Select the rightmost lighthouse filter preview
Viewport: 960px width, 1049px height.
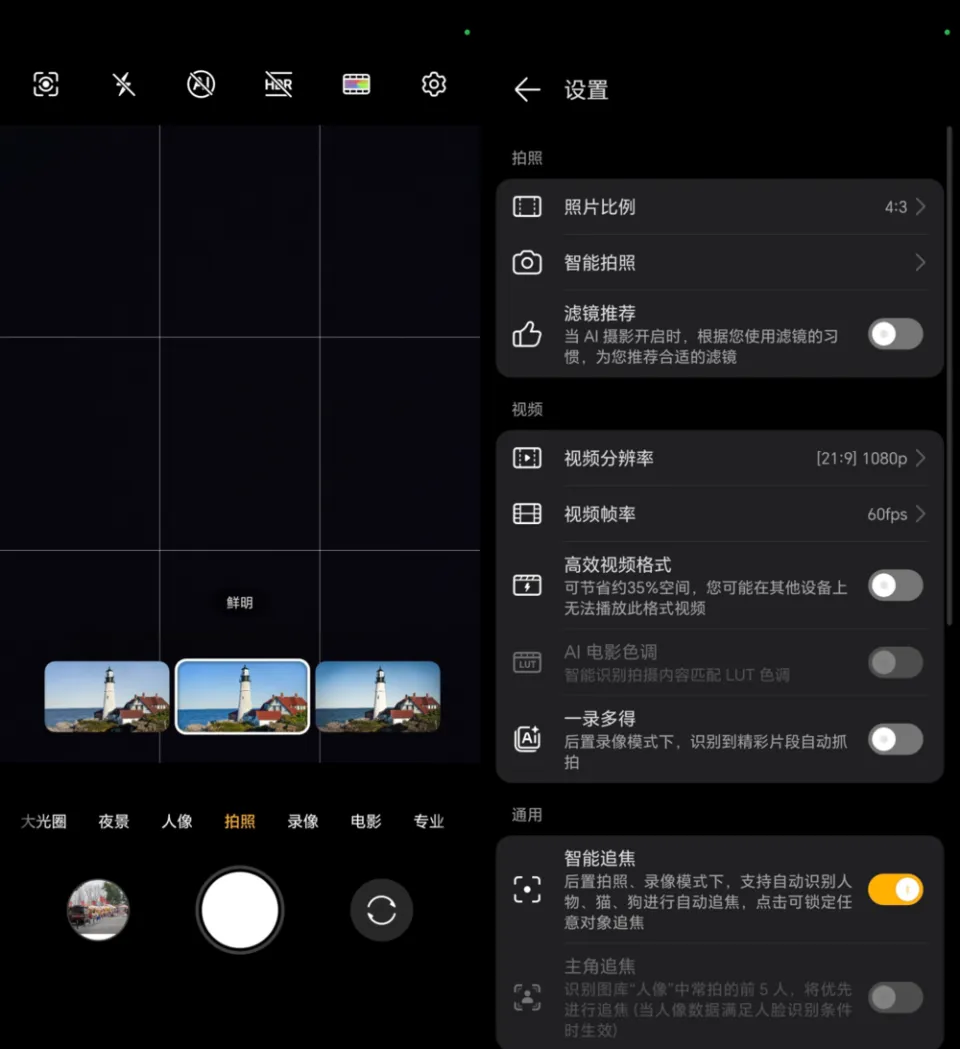point(378,696)
